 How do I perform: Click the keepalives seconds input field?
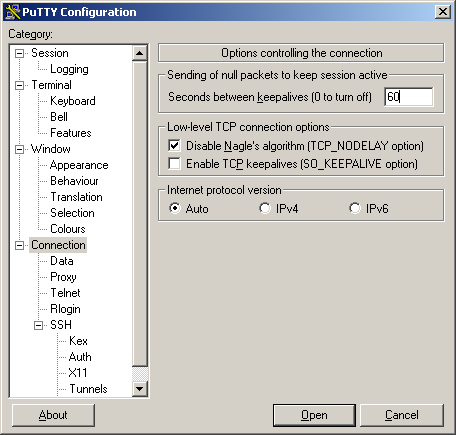coord(409,97)
